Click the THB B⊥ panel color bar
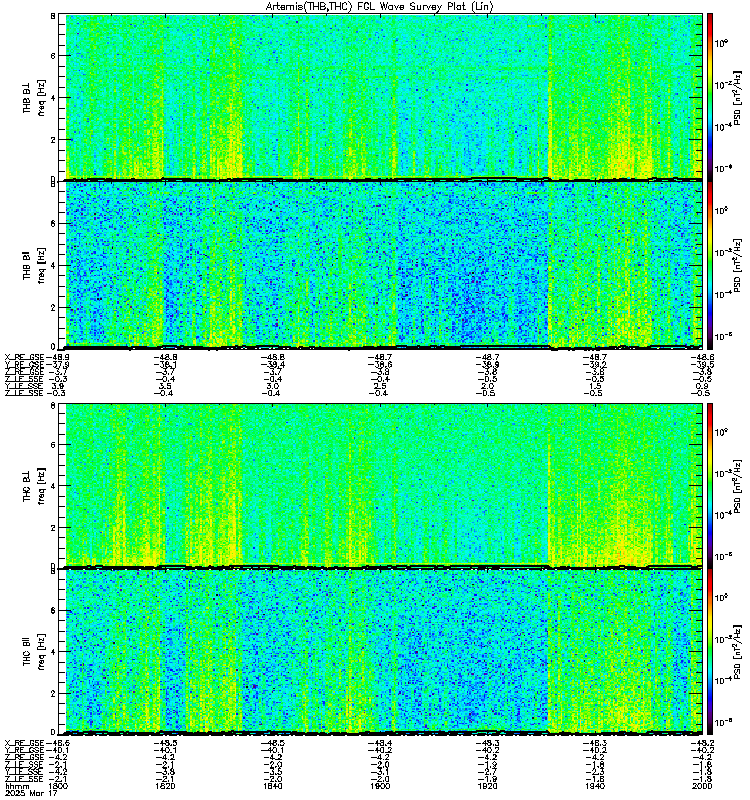750x800 pixels. point(710,97)
